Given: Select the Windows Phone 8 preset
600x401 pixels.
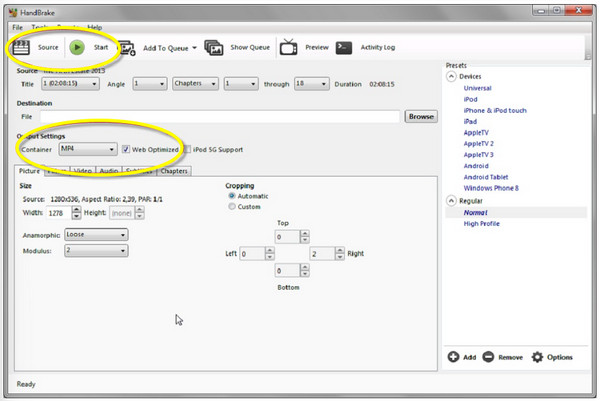Looking at the screenshot, I should click(491, 188).
